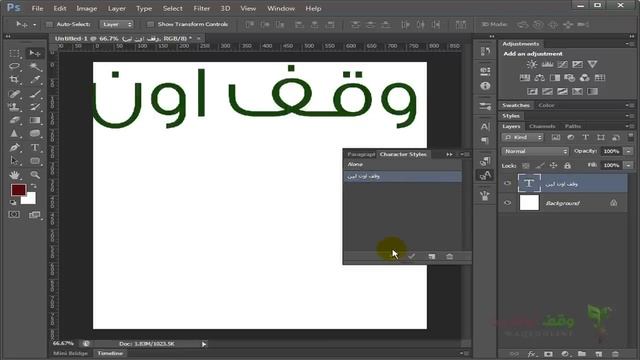Select the Clone Stamp tool

(x=15, y=107)
